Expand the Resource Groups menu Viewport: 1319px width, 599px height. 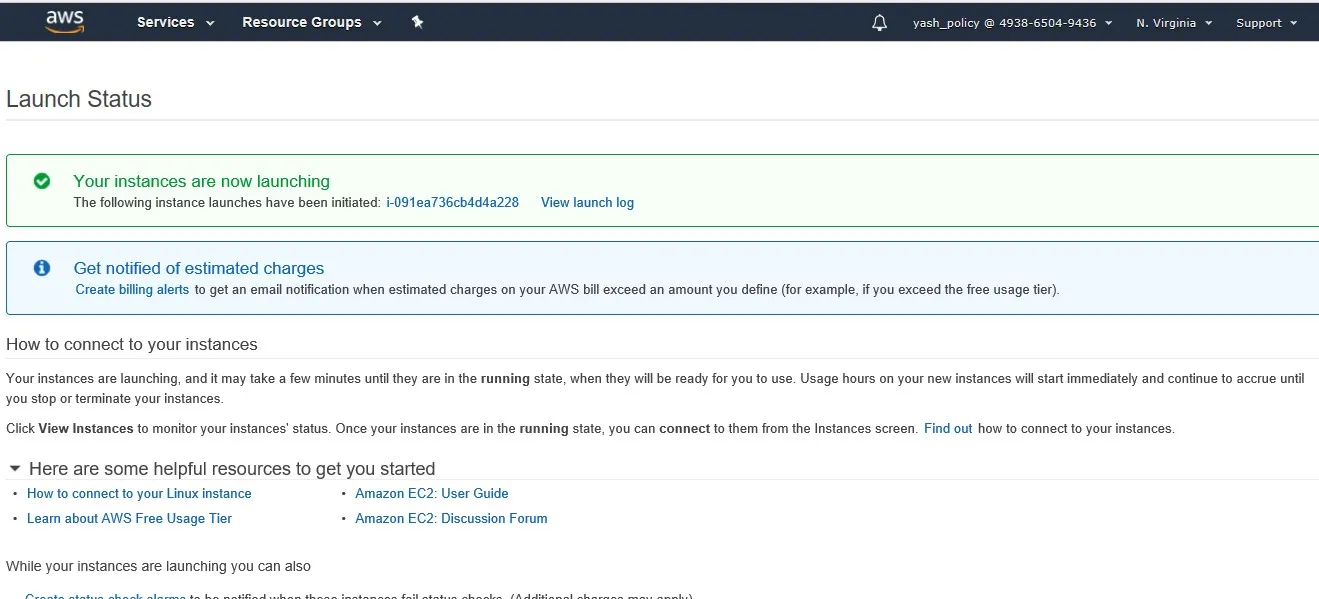[311, 22]
